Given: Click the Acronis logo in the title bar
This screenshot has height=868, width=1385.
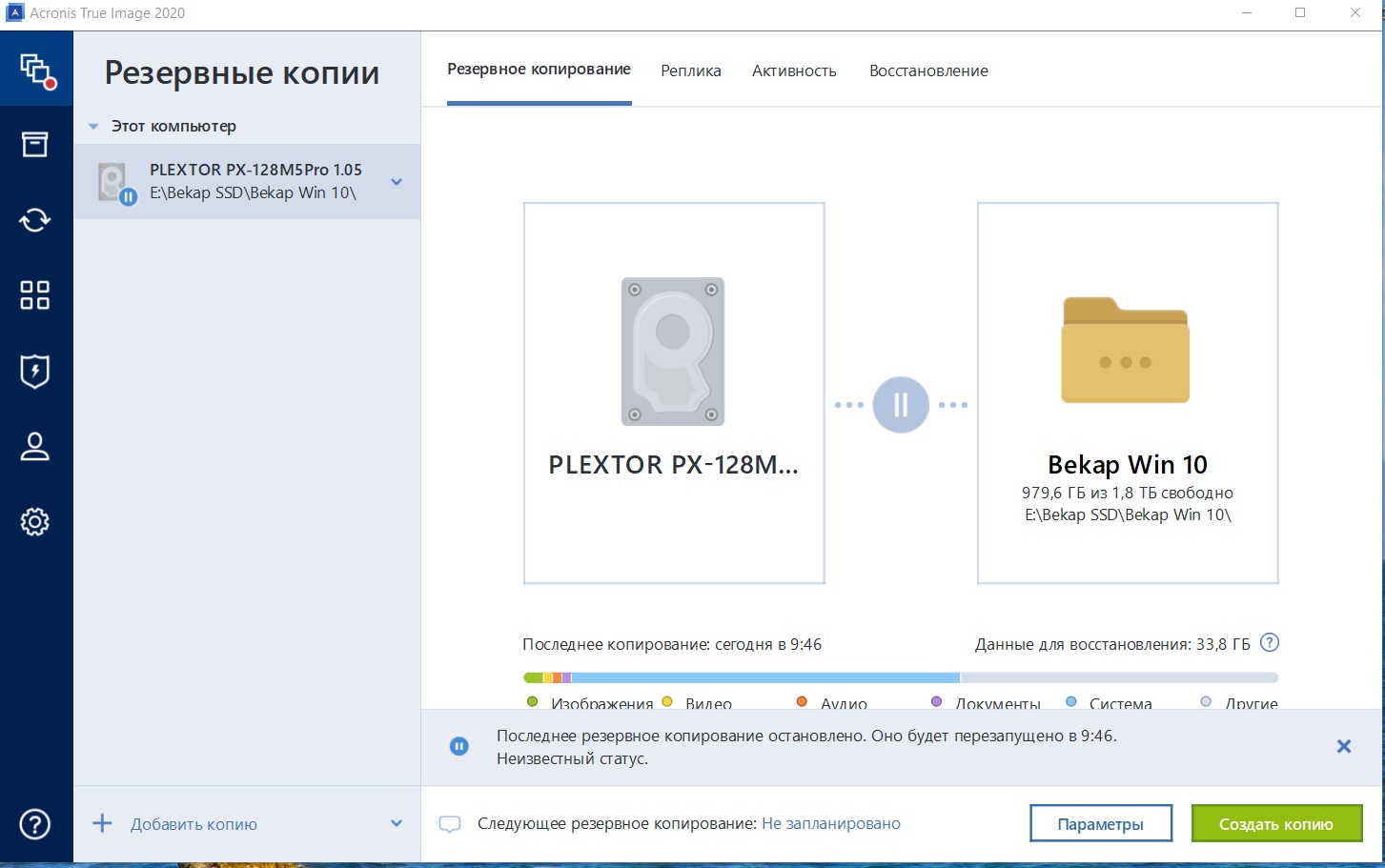Looking at the screenshot, I should coord(14,13).
